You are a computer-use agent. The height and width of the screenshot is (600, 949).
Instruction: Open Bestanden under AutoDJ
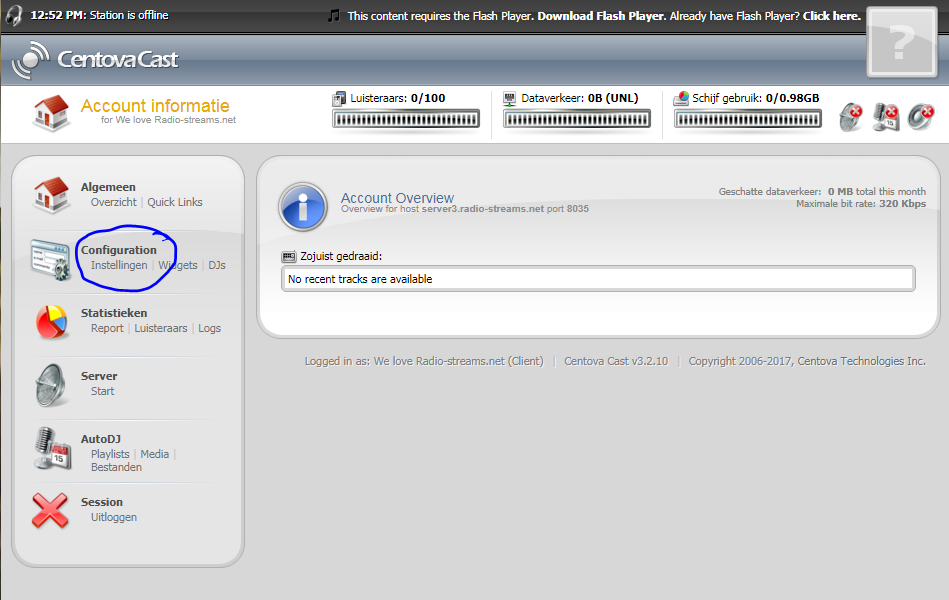[x=116, y=467]
